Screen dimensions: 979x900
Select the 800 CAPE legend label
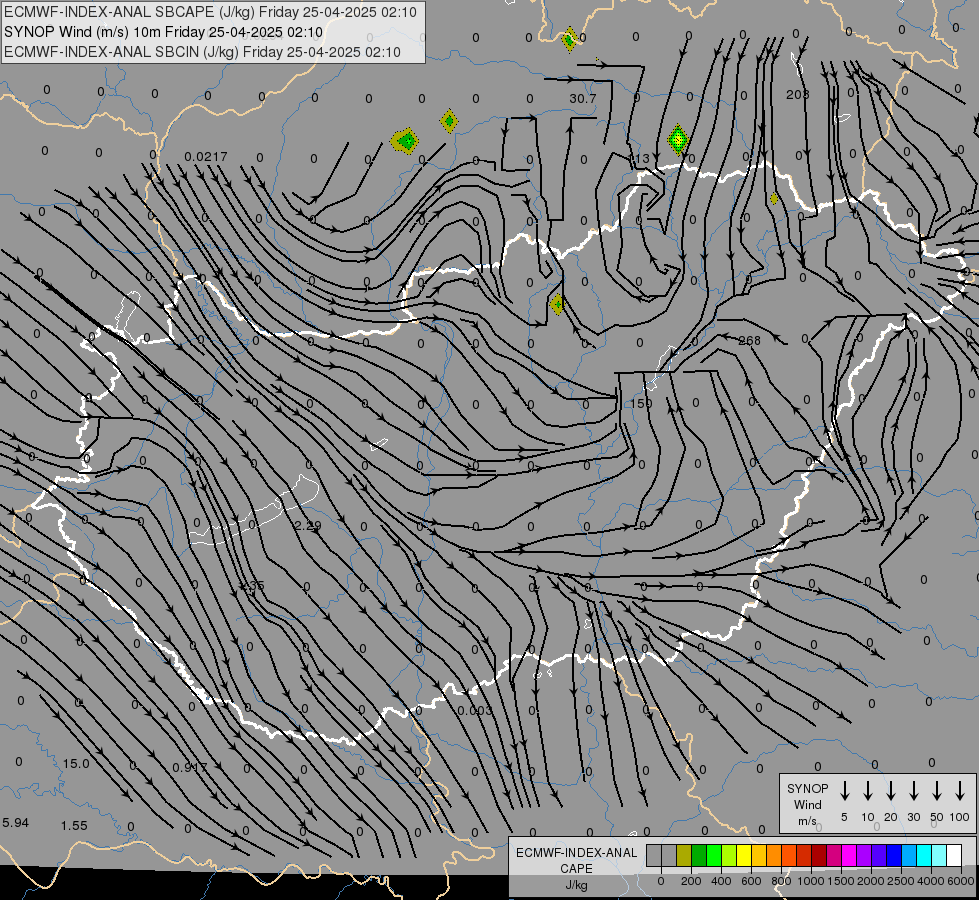781,881
